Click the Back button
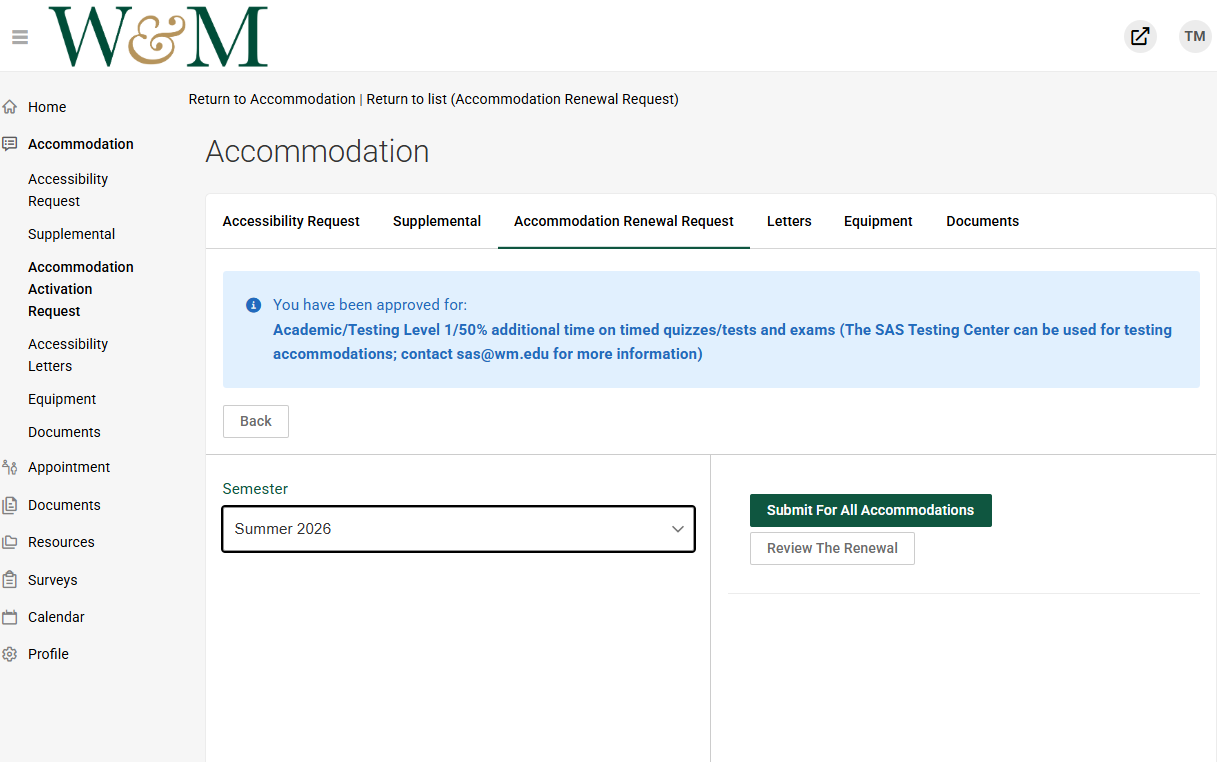 click(x=256, y=421)
